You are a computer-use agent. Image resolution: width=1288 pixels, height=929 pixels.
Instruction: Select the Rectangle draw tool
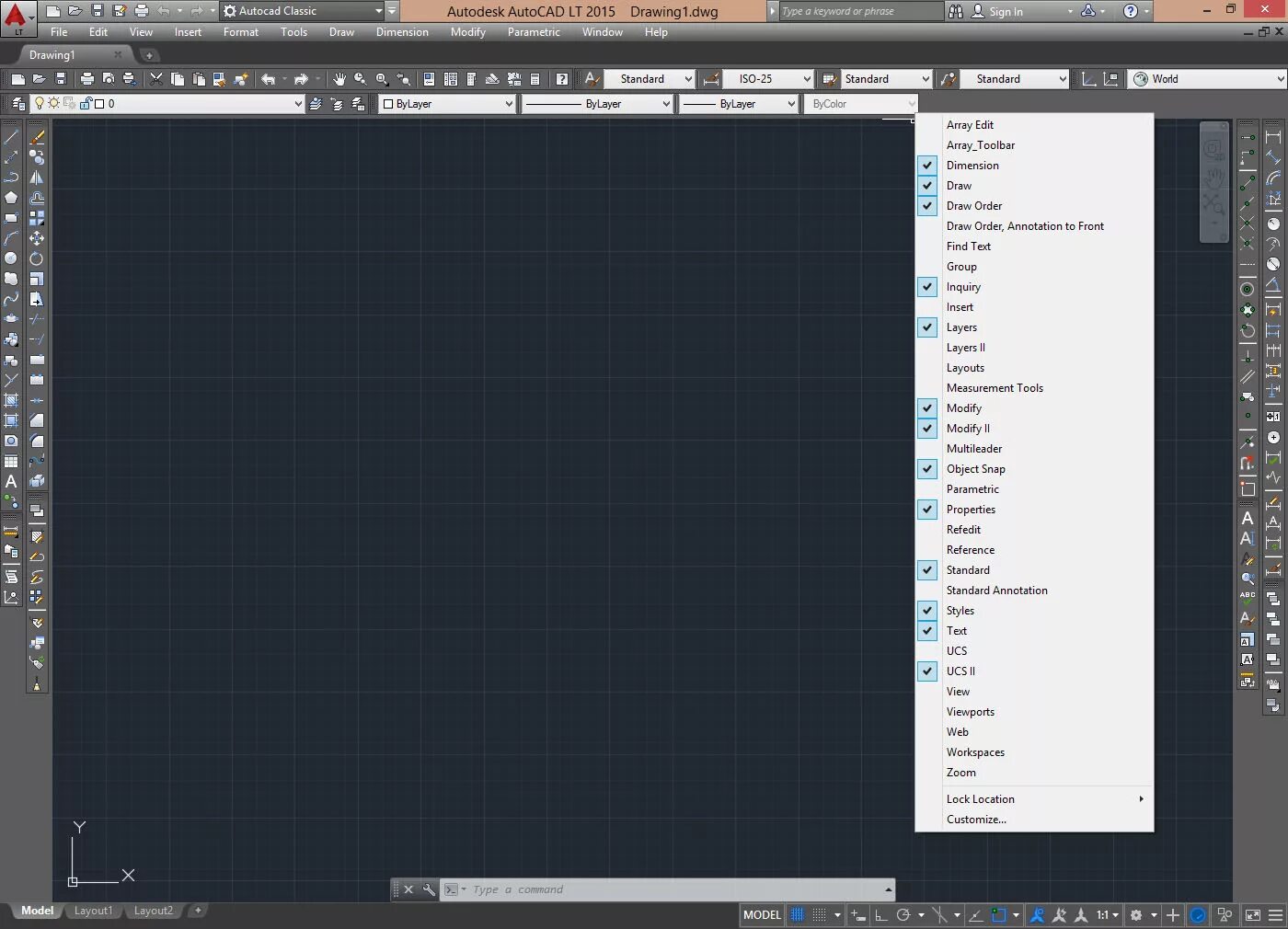click(x=11, y=218)
